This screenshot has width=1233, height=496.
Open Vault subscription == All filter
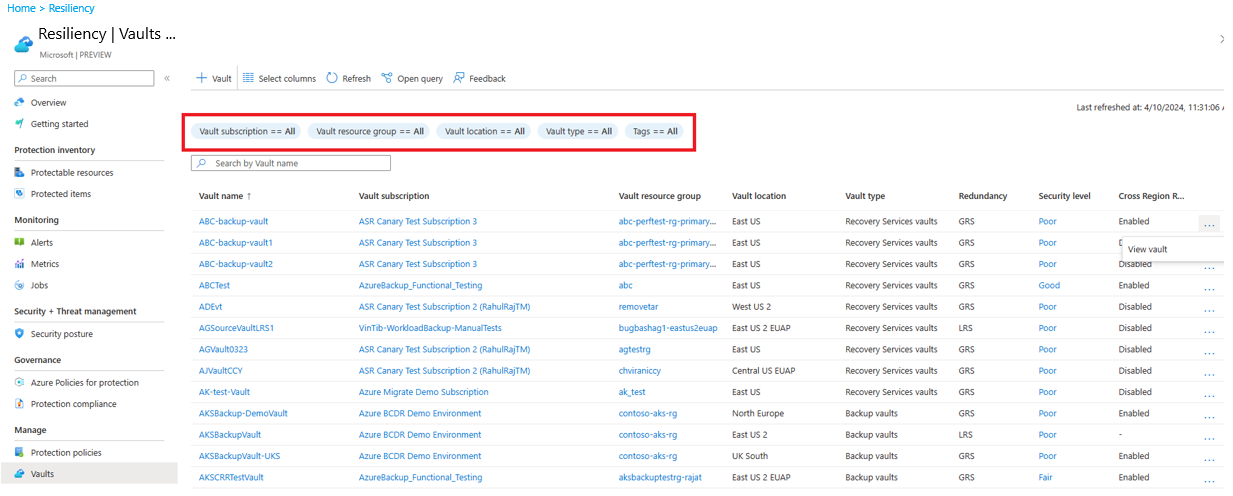(x=247, y=131)
